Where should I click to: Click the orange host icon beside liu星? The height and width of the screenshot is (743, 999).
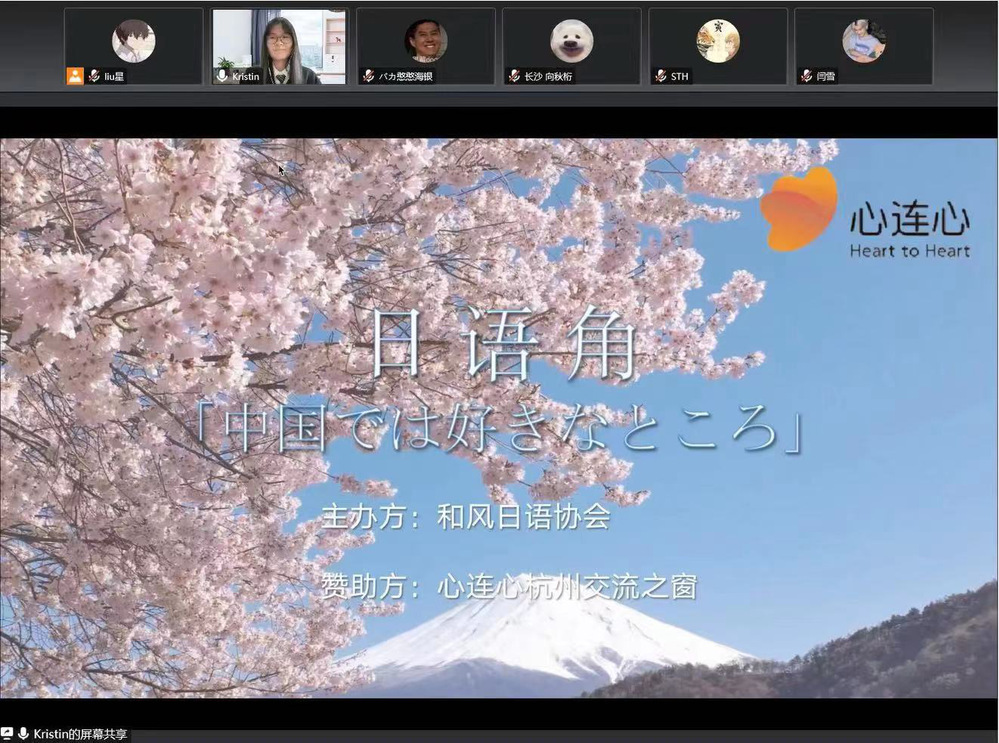tap(75, 76)
